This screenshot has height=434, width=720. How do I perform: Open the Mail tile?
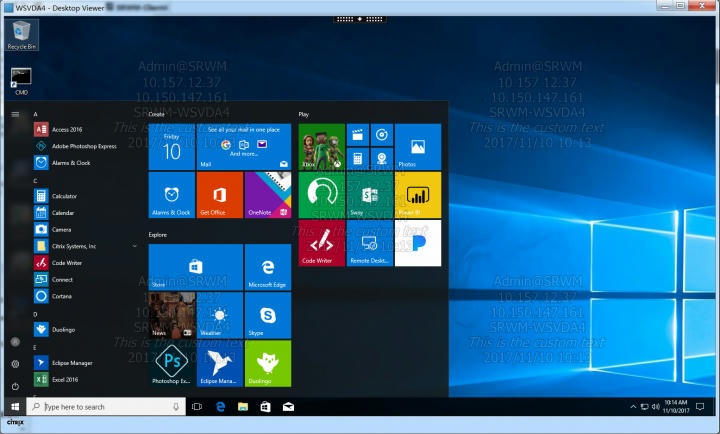(x=244, y=147)
